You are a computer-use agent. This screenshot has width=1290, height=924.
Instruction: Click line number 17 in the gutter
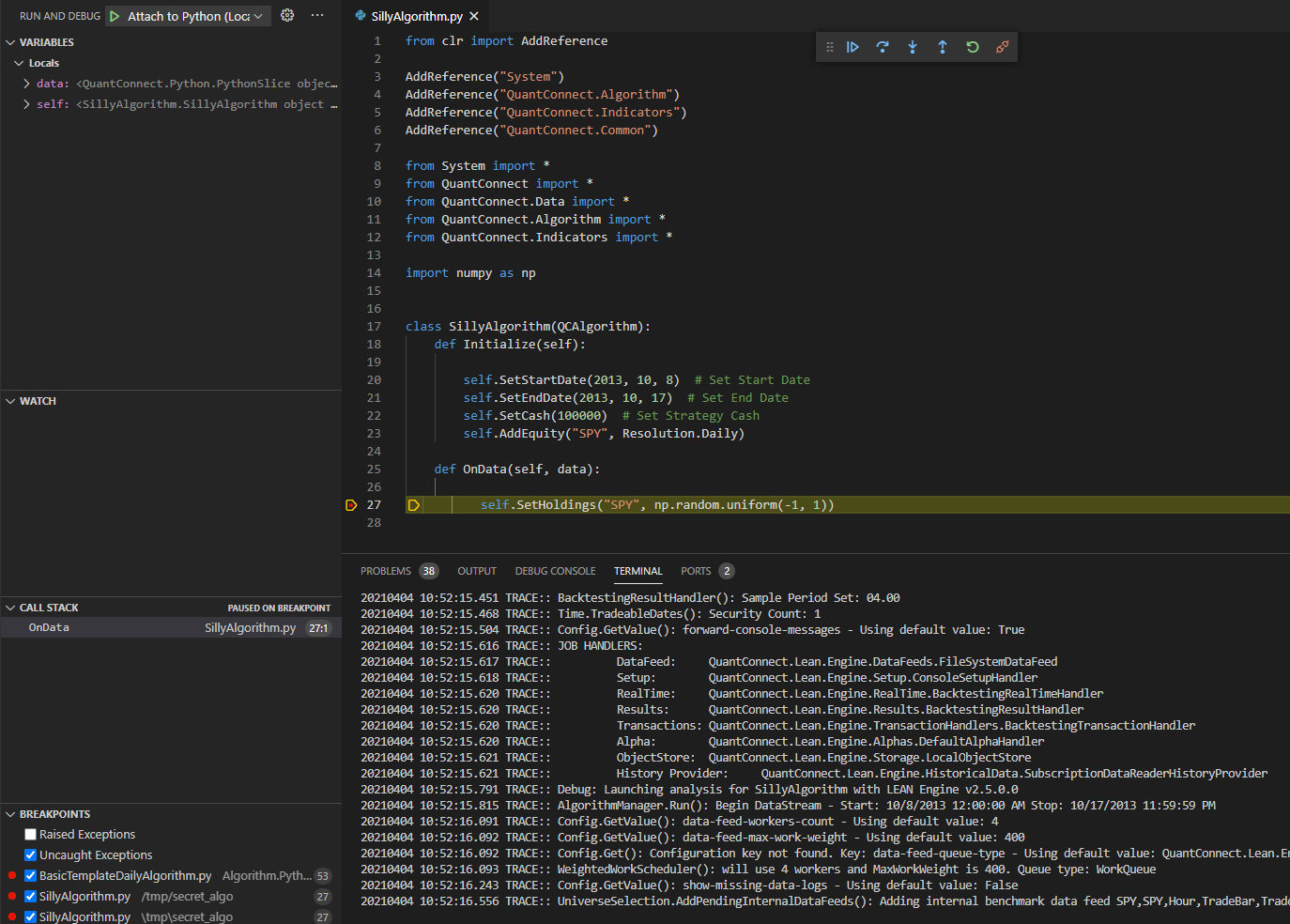[374, 327]
